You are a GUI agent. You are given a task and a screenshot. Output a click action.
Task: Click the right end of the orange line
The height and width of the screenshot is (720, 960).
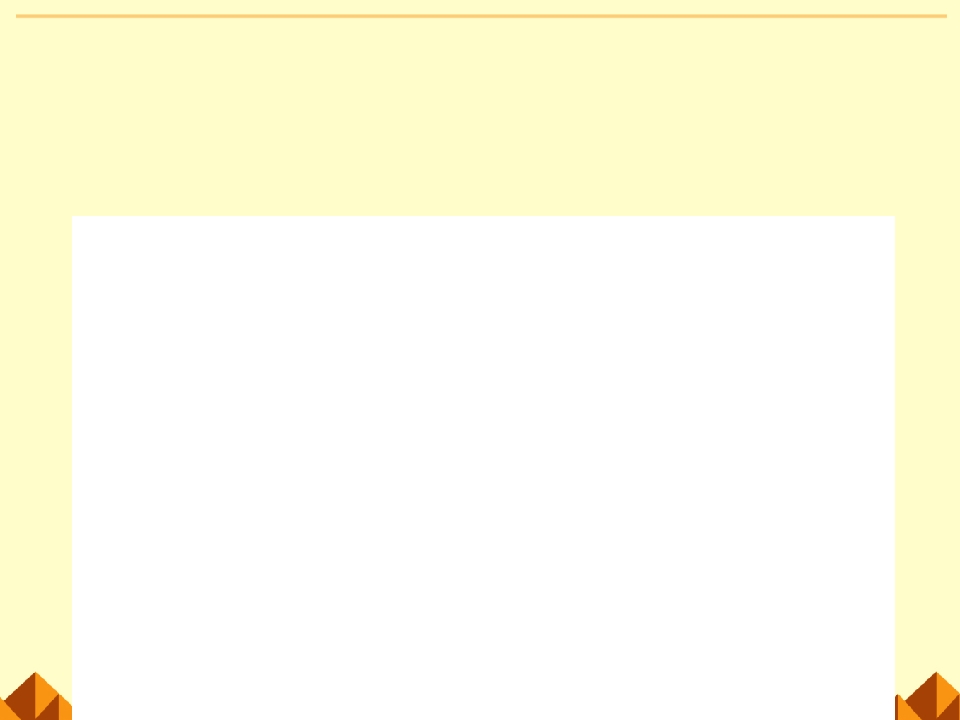[x=945, y=16]
